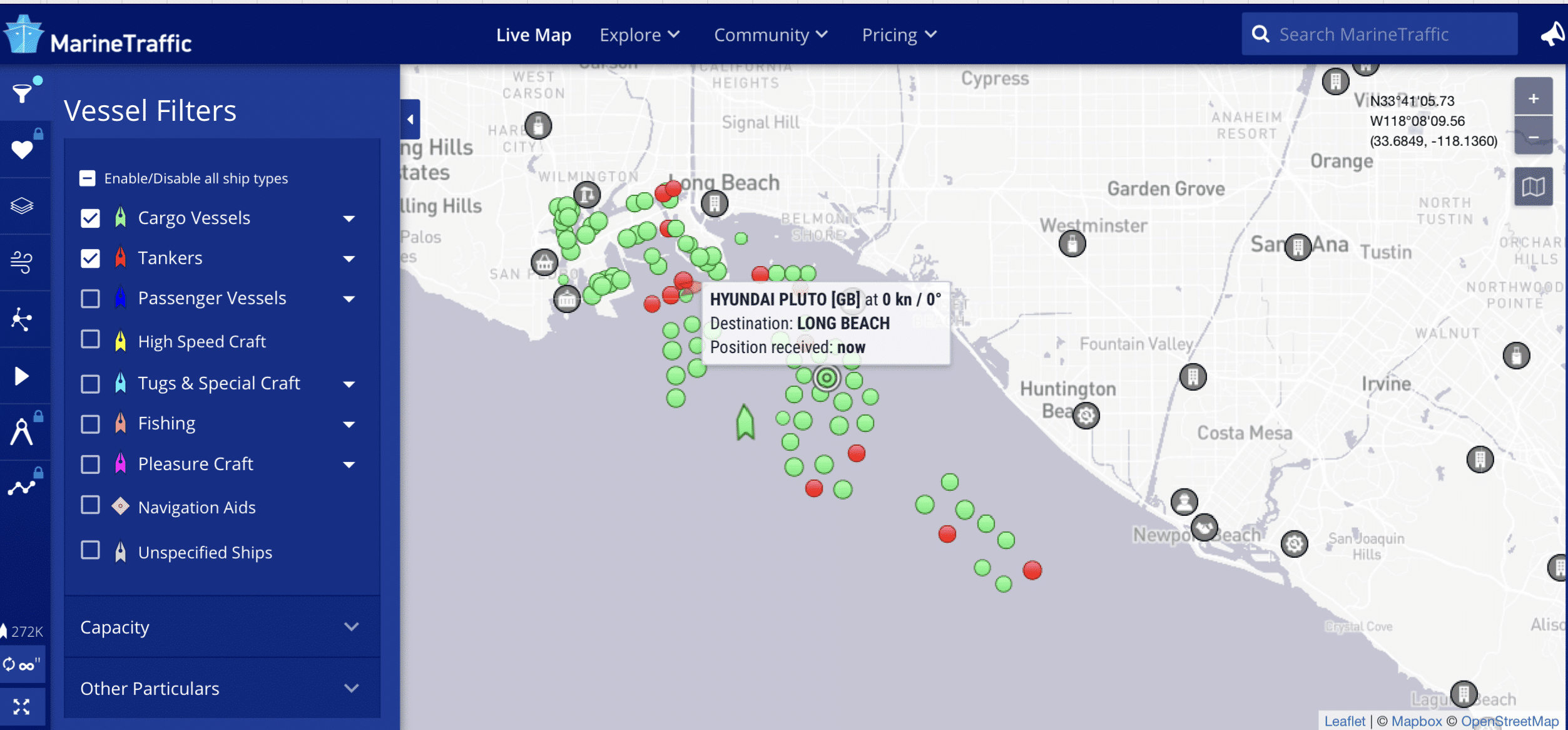Open the My Fleets heart icon

click(23, 149)
